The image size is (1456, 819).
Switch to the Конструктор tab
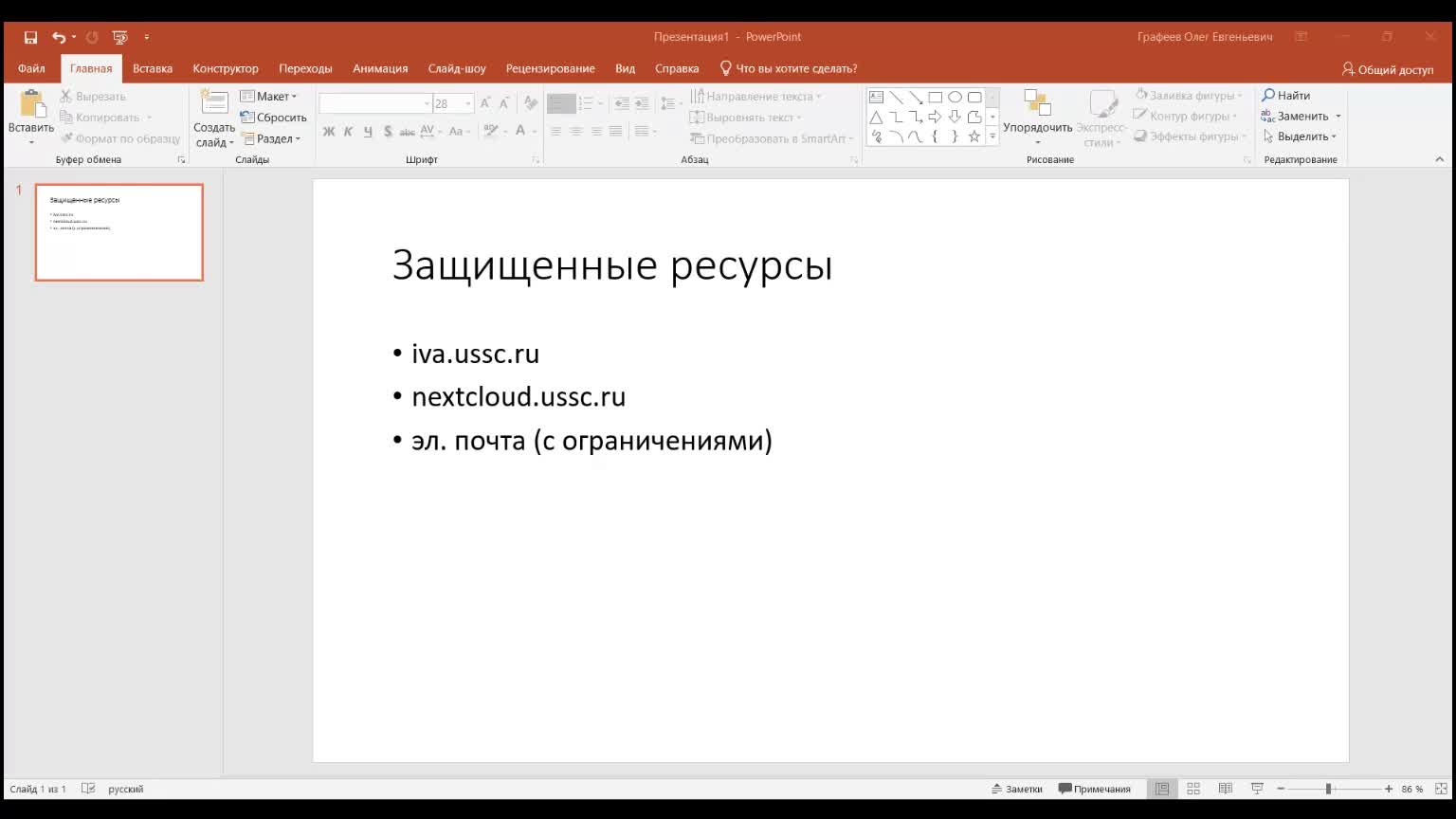[x=226, y=68]
